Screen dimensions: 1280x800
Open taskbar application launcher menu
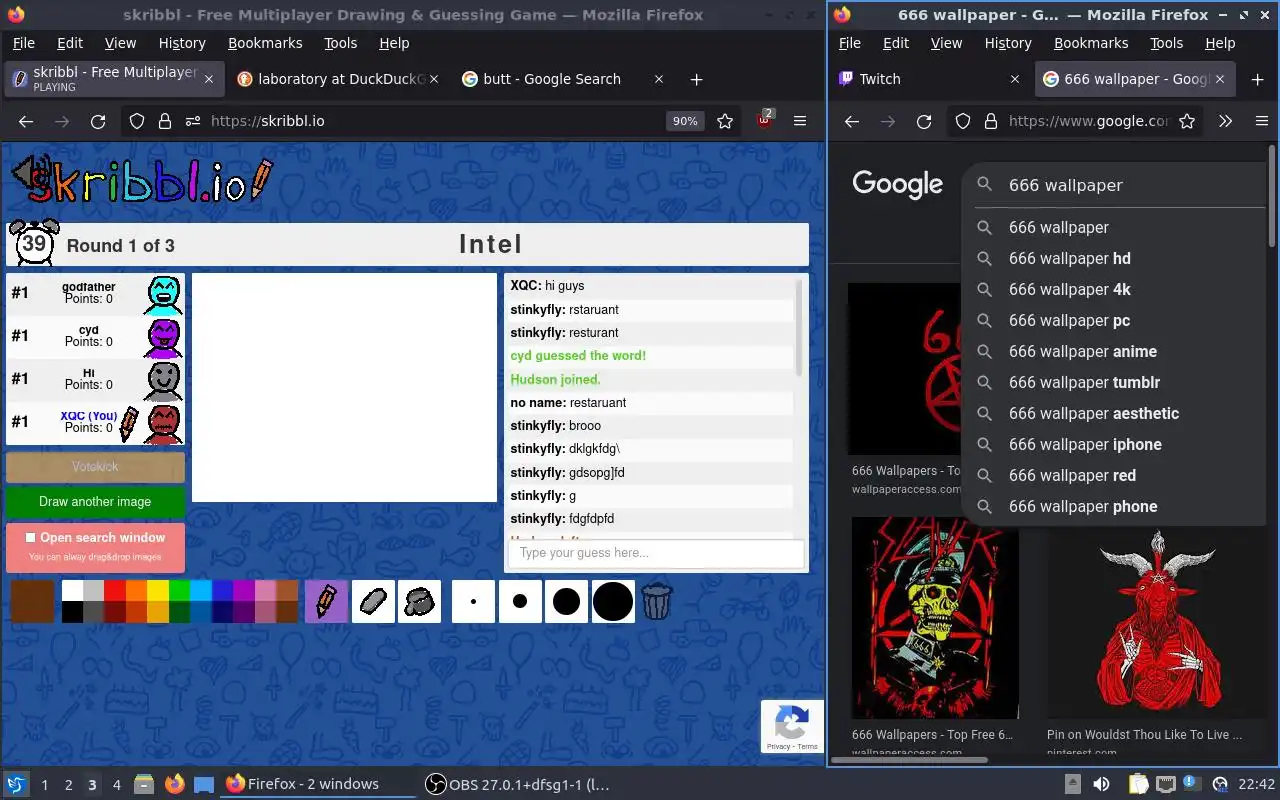(x=16, y=784)
